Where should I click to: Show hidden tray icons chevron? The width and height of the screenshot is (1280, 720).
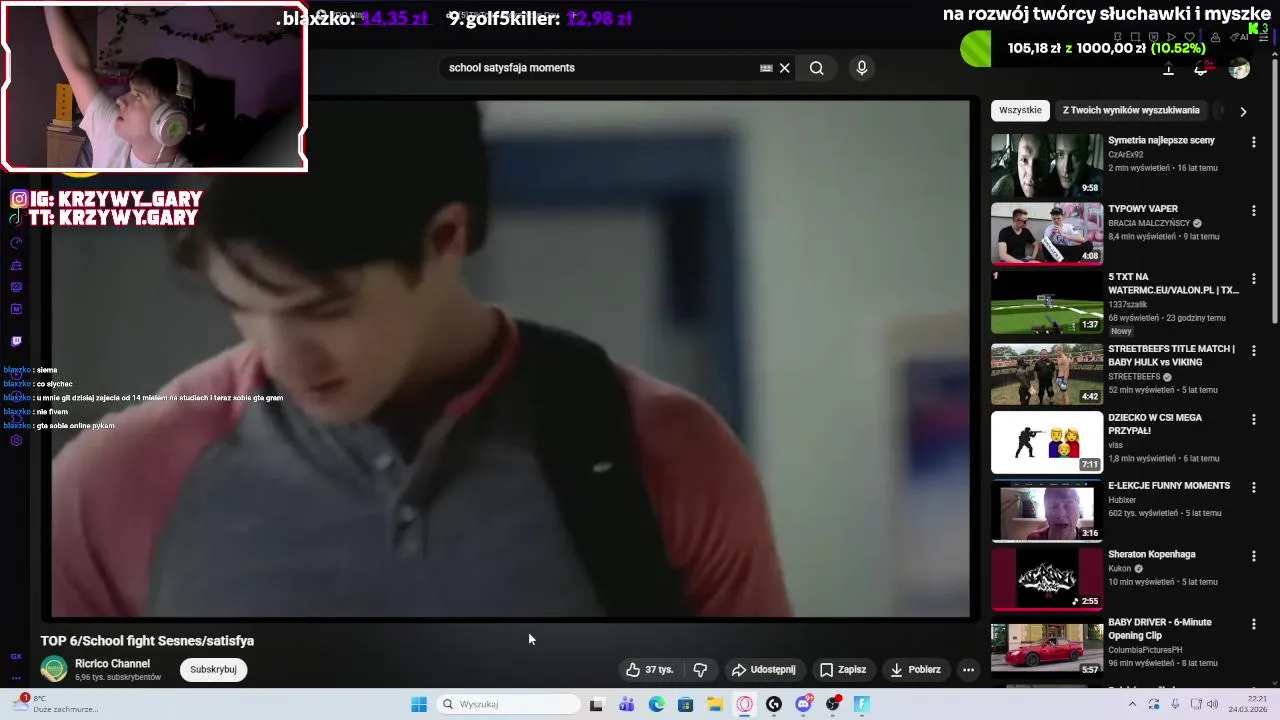[x=1132, y=704]
